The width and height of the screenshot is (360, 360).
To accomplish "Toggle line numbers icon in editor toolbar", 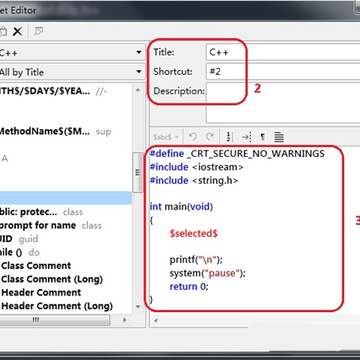I will click(x=229, y=137).
